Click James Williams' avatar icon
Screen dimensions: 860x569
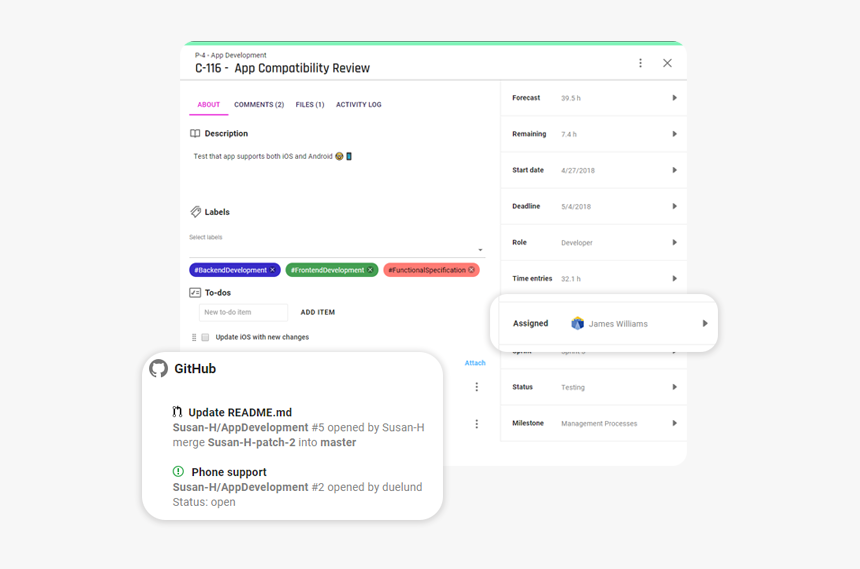click(577, 324)
